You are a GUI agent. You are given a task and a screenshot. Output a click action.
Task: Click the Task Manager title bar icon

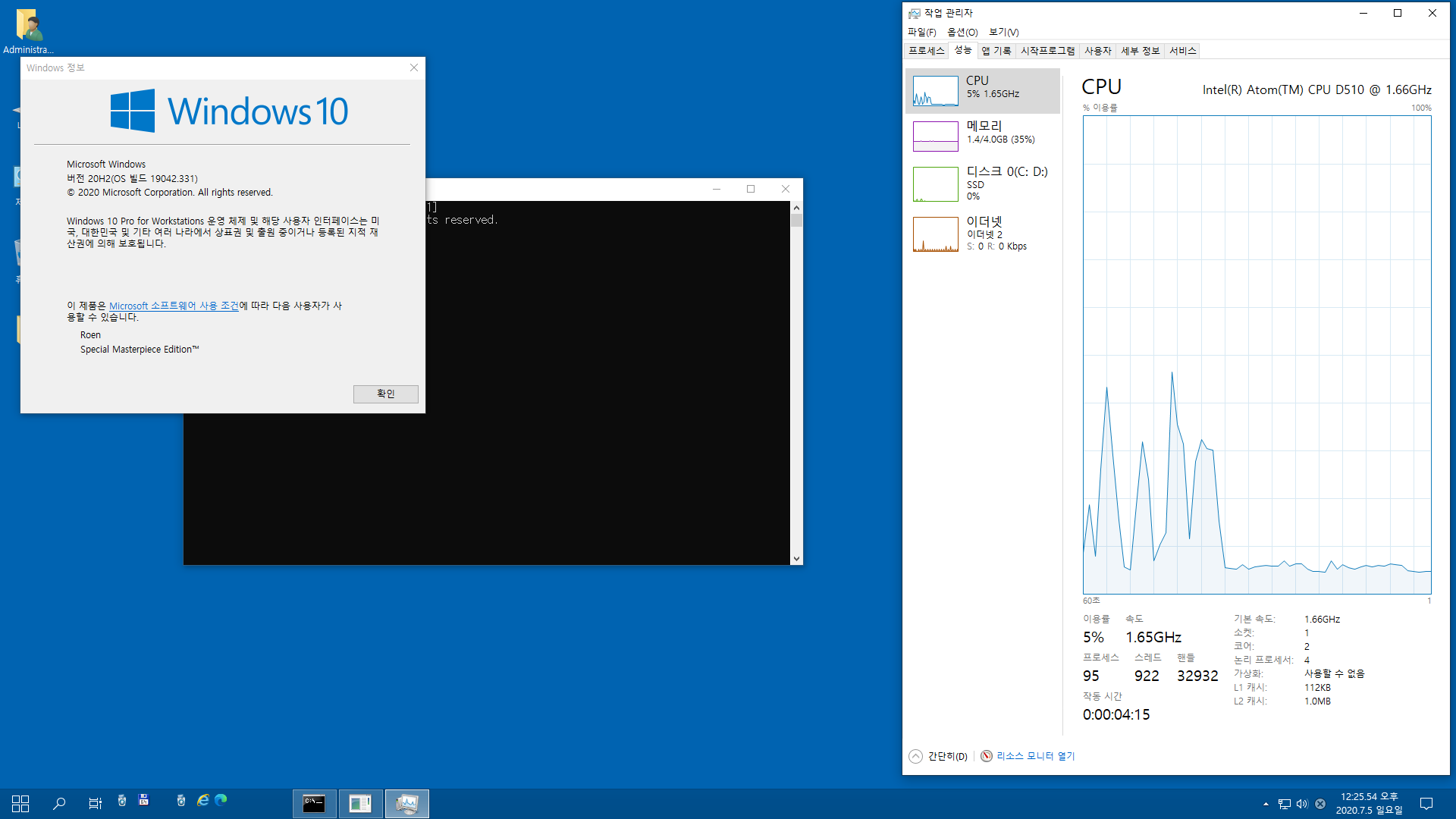(914, 13)
